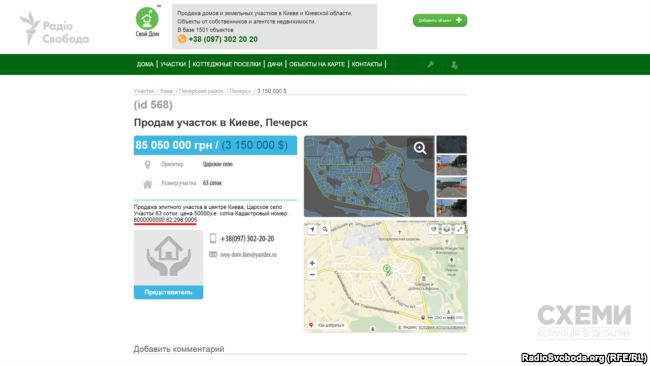
Task: Click the Добавить комментарий heading
Action: coord(179,349)
